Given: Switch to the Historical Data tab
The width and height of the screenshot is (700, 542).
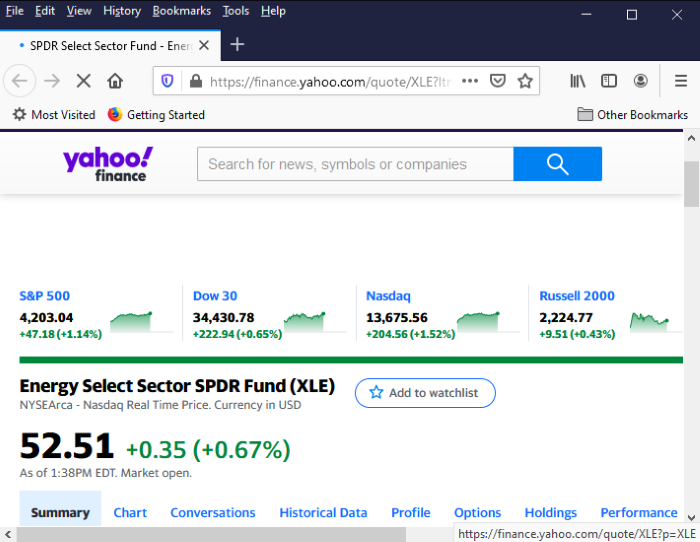Looking at the screenshot, I should tap(323, 512).
